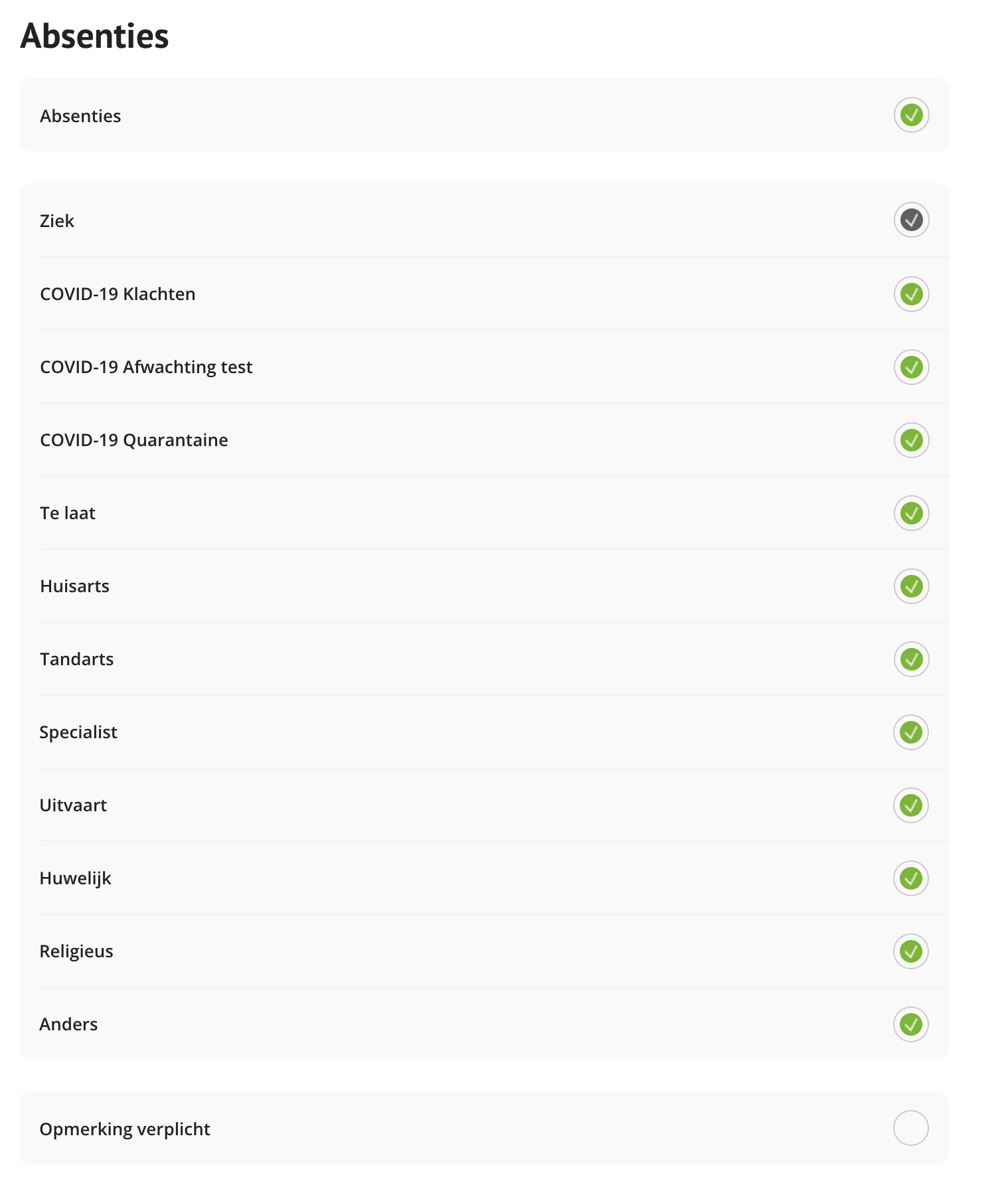The height and width of the screenshot is (1195, 1008).
Task: Uncheck the Anders option
Action: pyautogui.click(x=910, y=1024)
